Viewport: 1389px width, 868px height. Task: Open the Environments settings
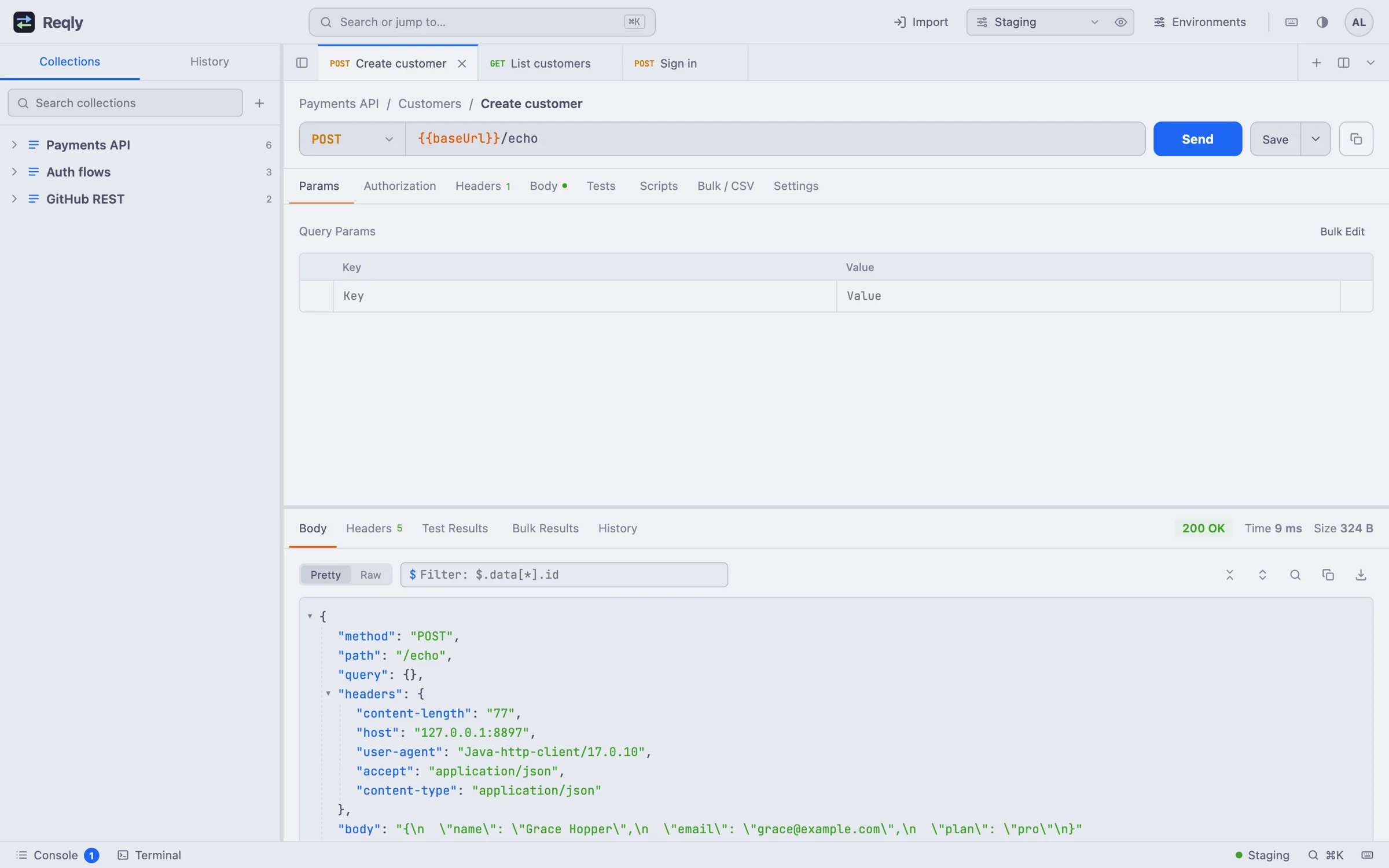pyautogui.click(x=1200, y=22)
